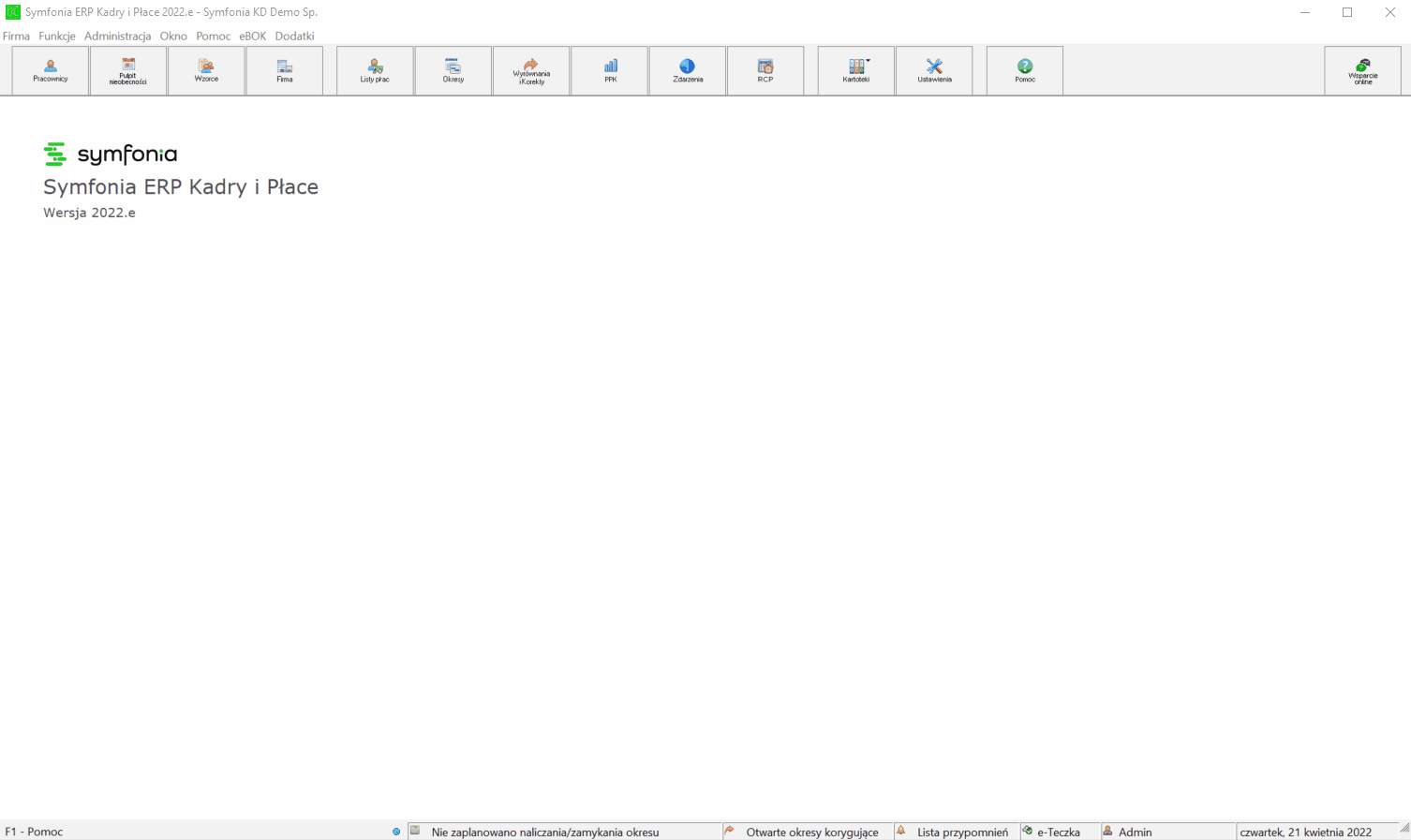This screenshot has height=840, width=1411.
Task: Open Wyrównania i Korekty icon
Action: [531, 70]
